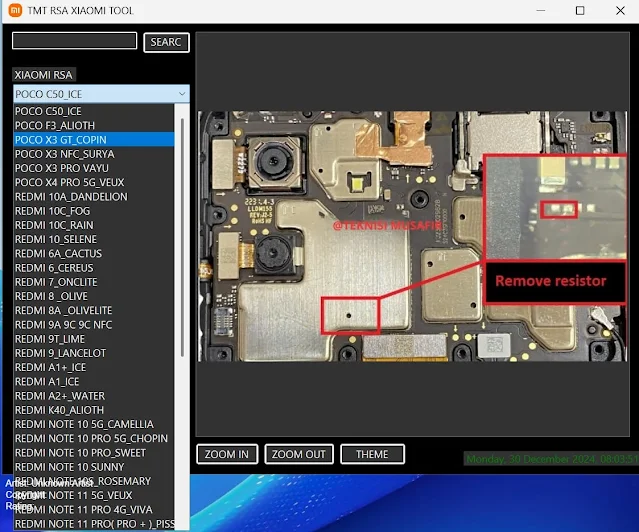Click the ZOOM IN button
This screenshot has width=639, height=532.
[x=227, y=454]
